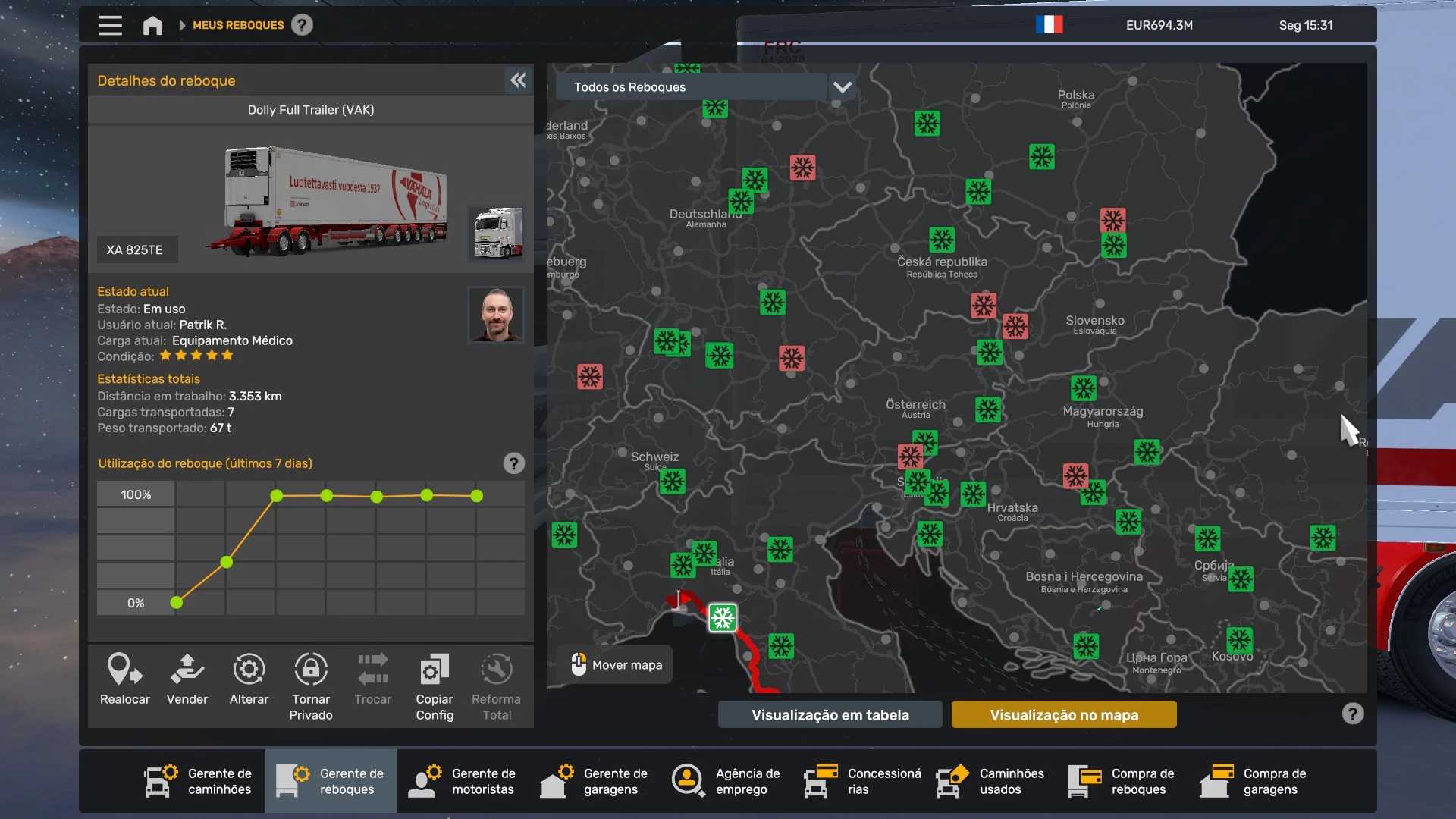This screenshot has width=1456, height=819.
Task: Open the hamburger main menu
Action: [110, 25]
